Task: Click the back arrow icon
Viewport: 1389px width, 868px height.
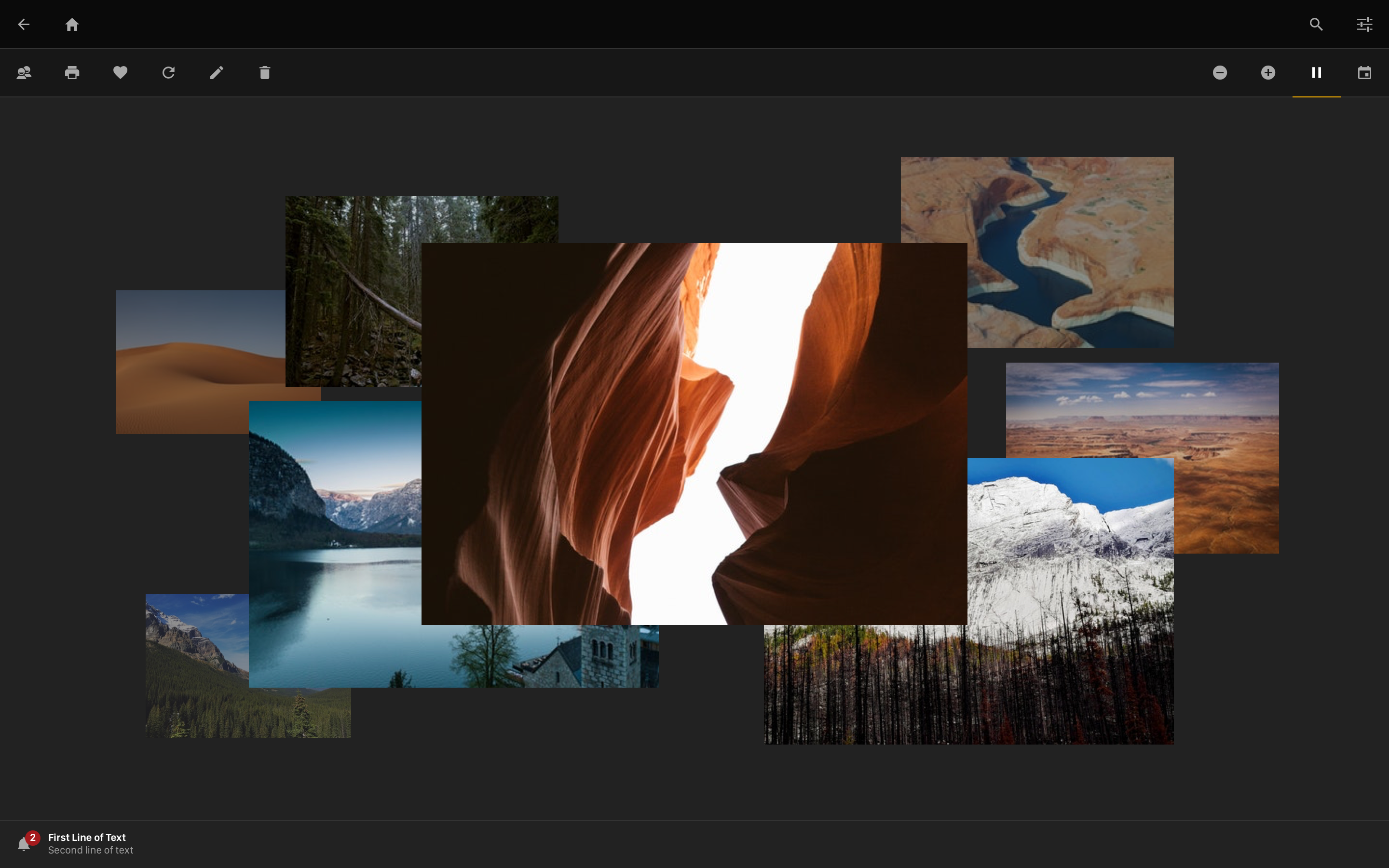Action: pos(24,24)
